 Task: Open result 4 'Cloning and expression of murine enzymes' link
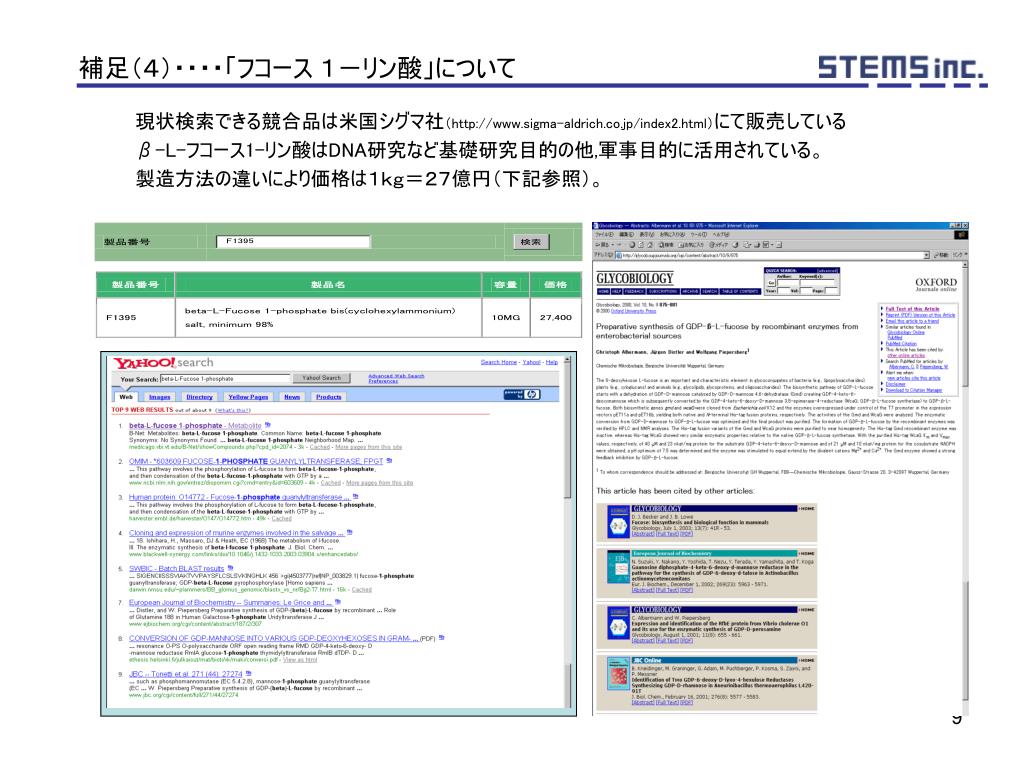(x=235, y=533)
